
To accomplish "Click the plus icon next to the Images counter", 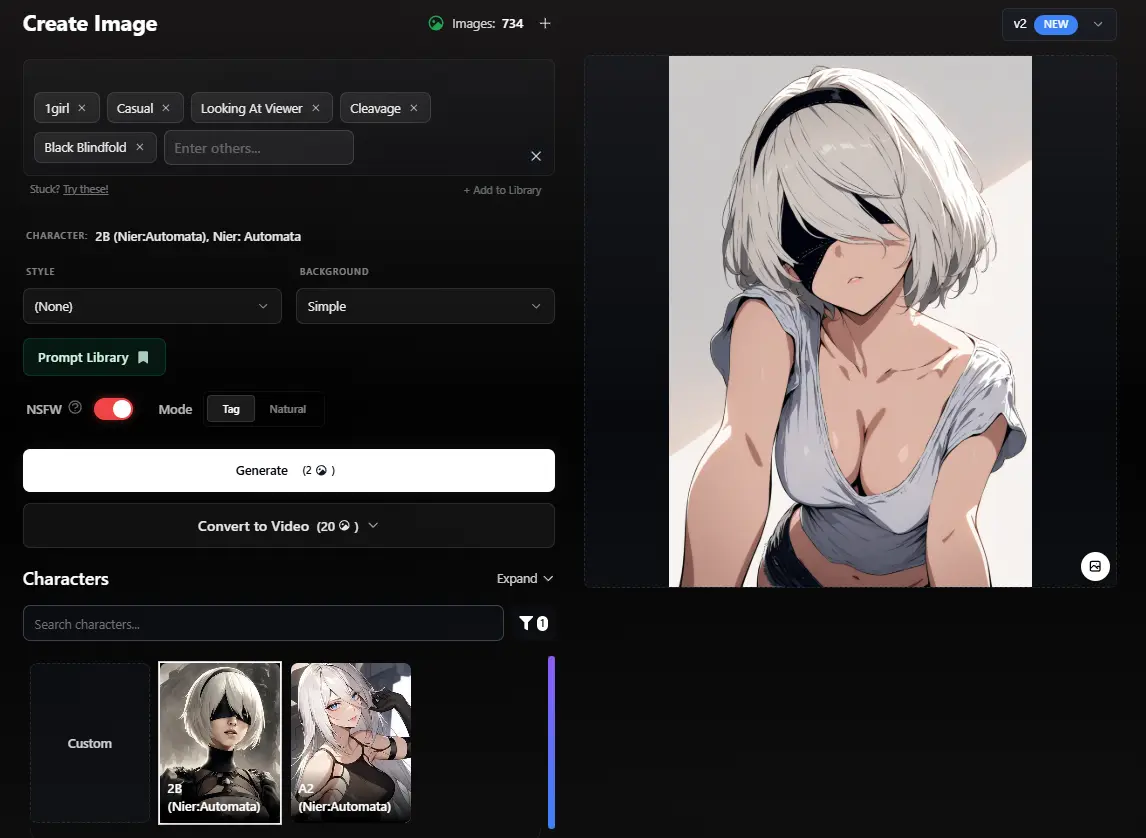I will click(545, 23).
